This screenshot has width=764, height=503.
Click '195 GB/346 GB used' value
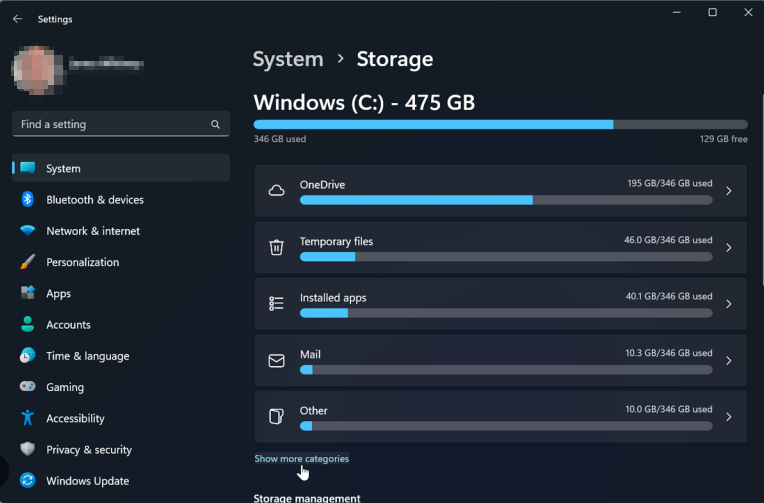pos(669,183)
